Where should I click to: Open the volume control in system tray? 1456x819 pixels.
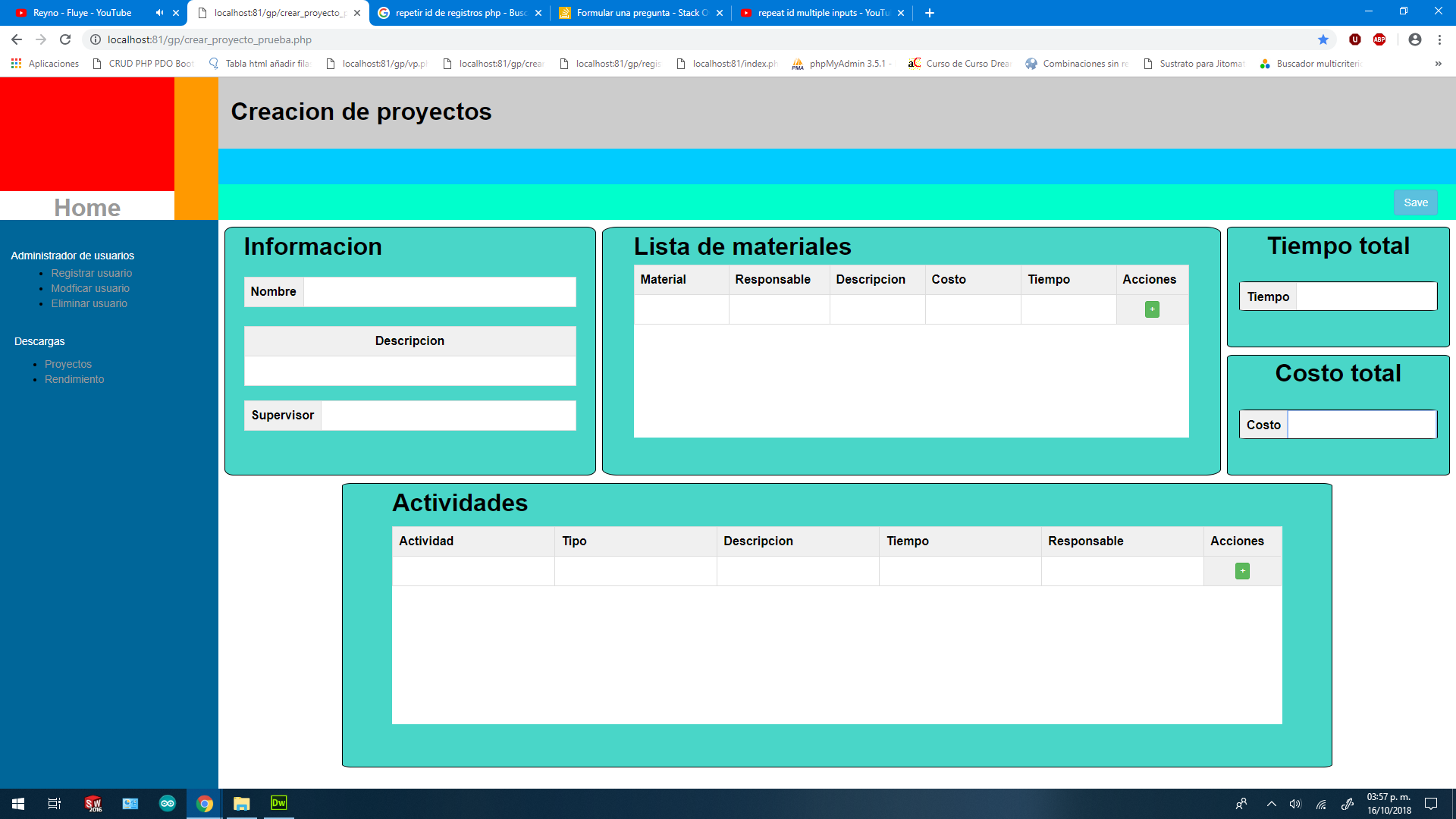click(1295, 804)
